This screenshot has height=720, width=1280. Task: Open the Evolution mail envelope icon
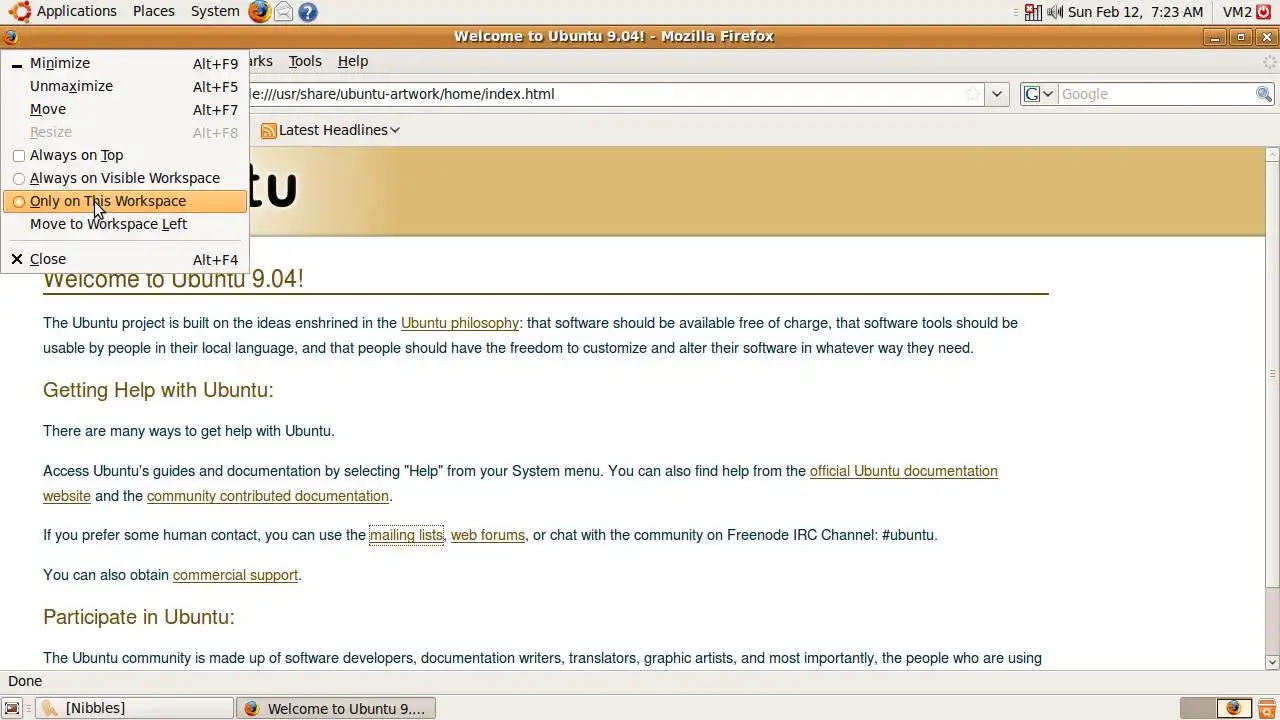[x=284, y=12]
